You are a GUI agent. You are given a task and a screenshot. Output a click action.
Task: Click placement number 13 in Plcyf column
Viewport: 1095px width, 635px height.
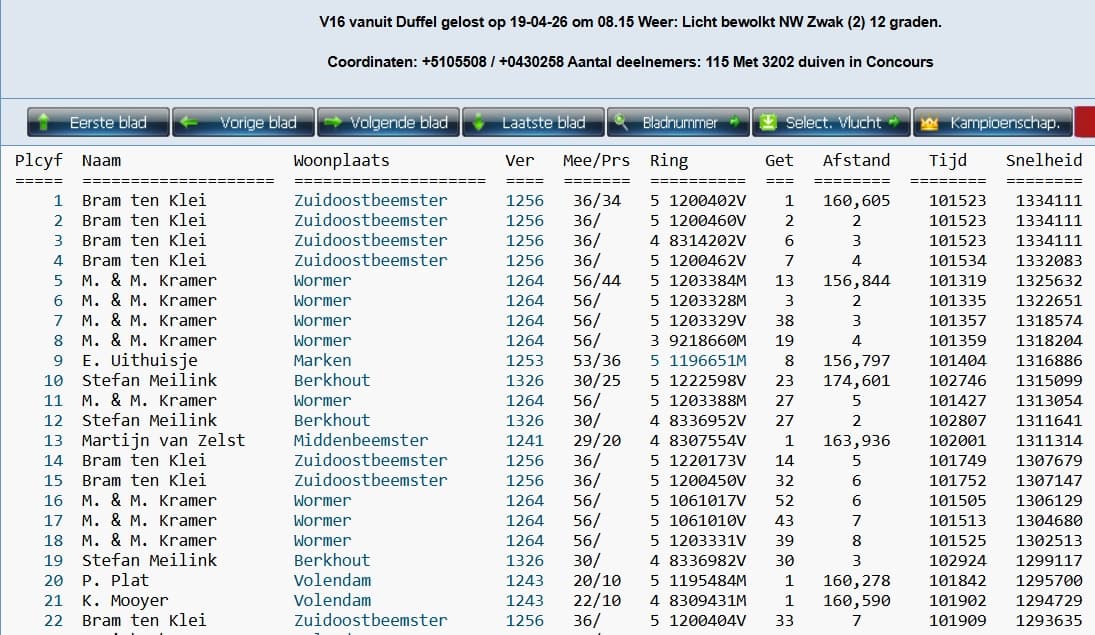[x=53, y=440]
